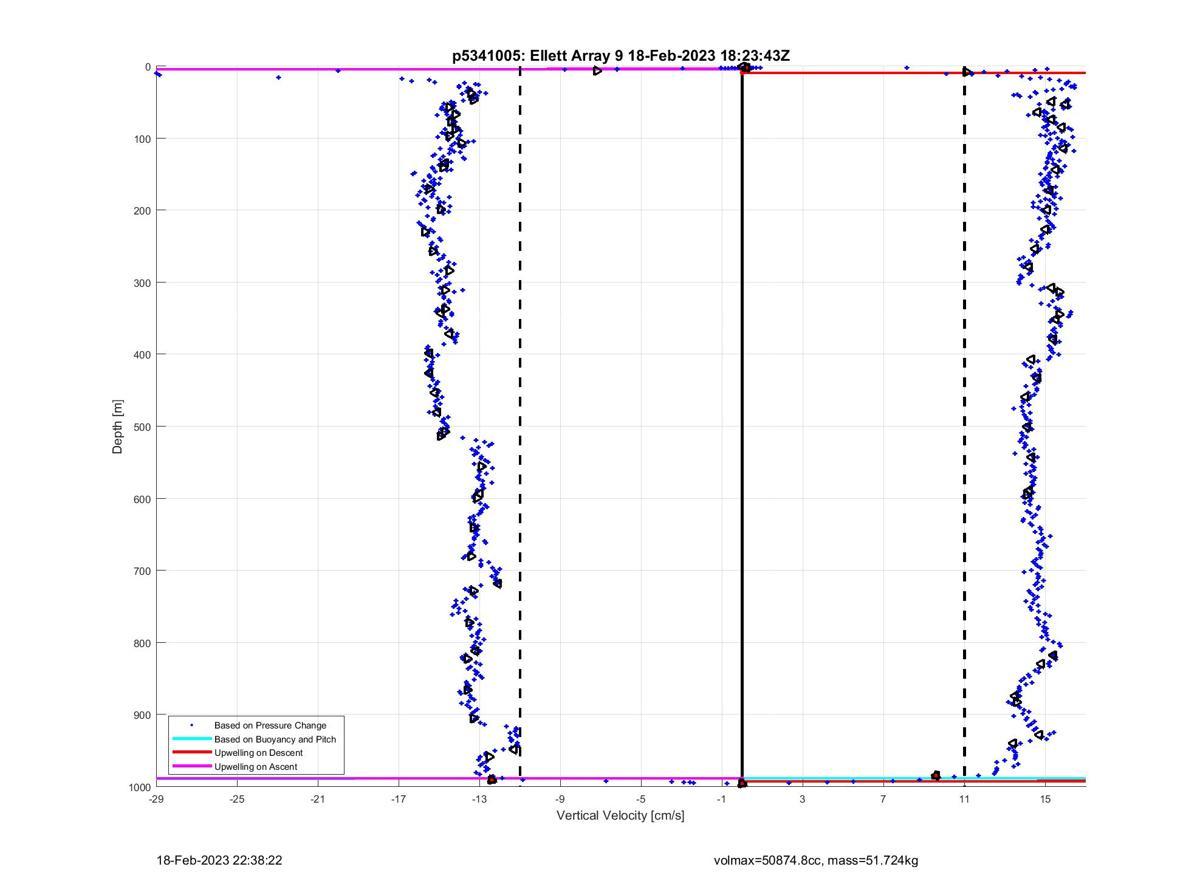The image size is (1200, 885).
Task: Click the triangle marker on the top magenta line
Action: tap(598, 70)
